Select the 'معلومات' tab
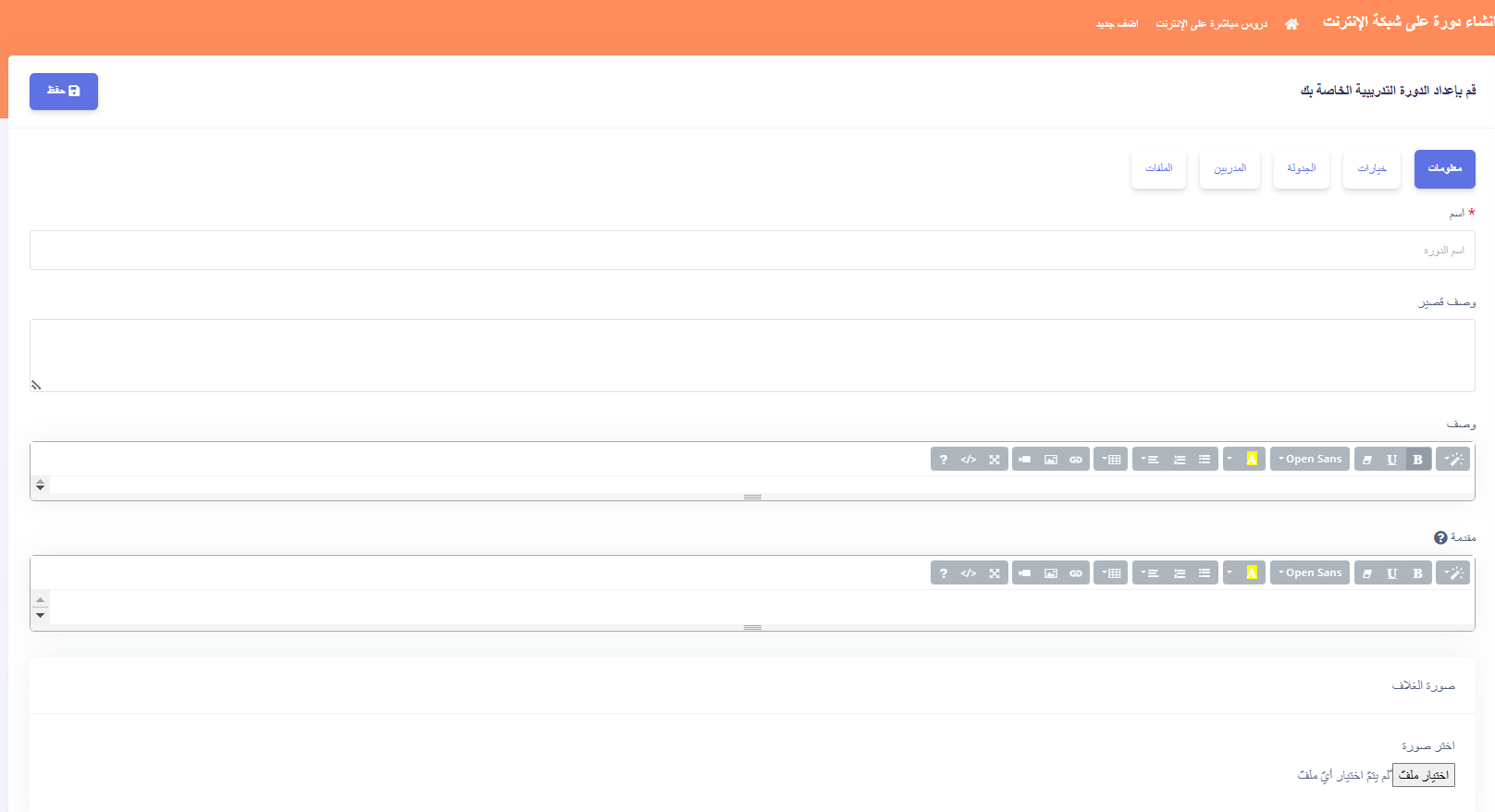The height and width of the screenshot is (812, 1495). pyautogui.click(x=1444, y=169)
